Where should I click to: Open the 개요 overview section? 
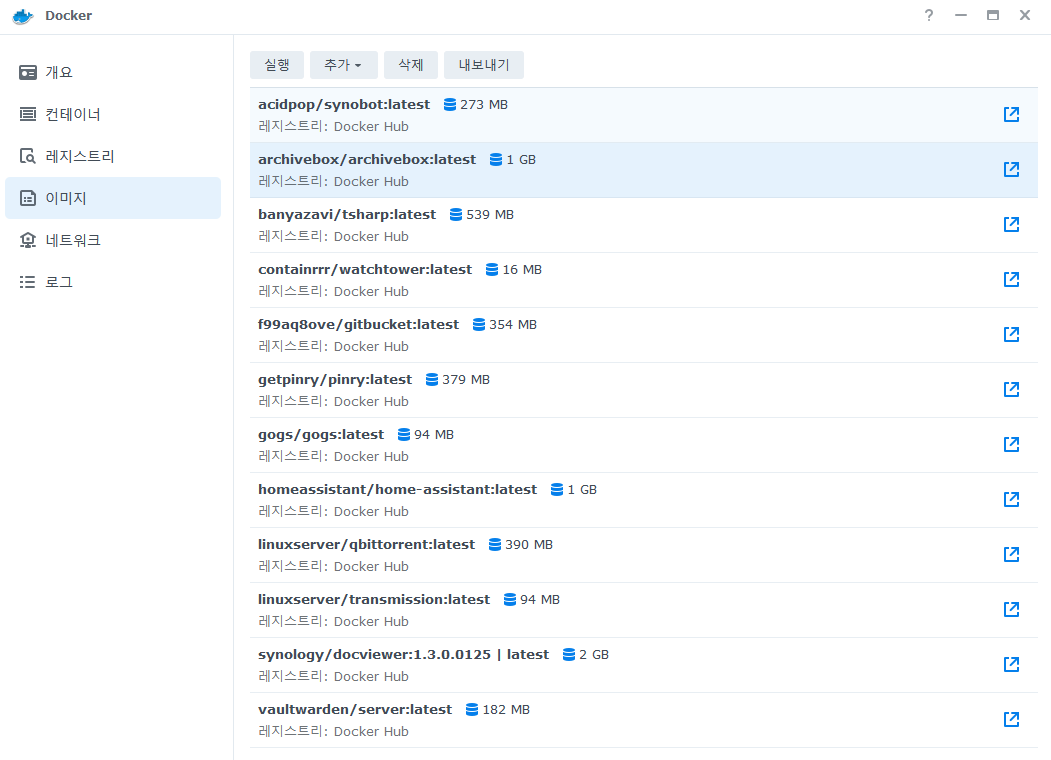pos(113,72)
